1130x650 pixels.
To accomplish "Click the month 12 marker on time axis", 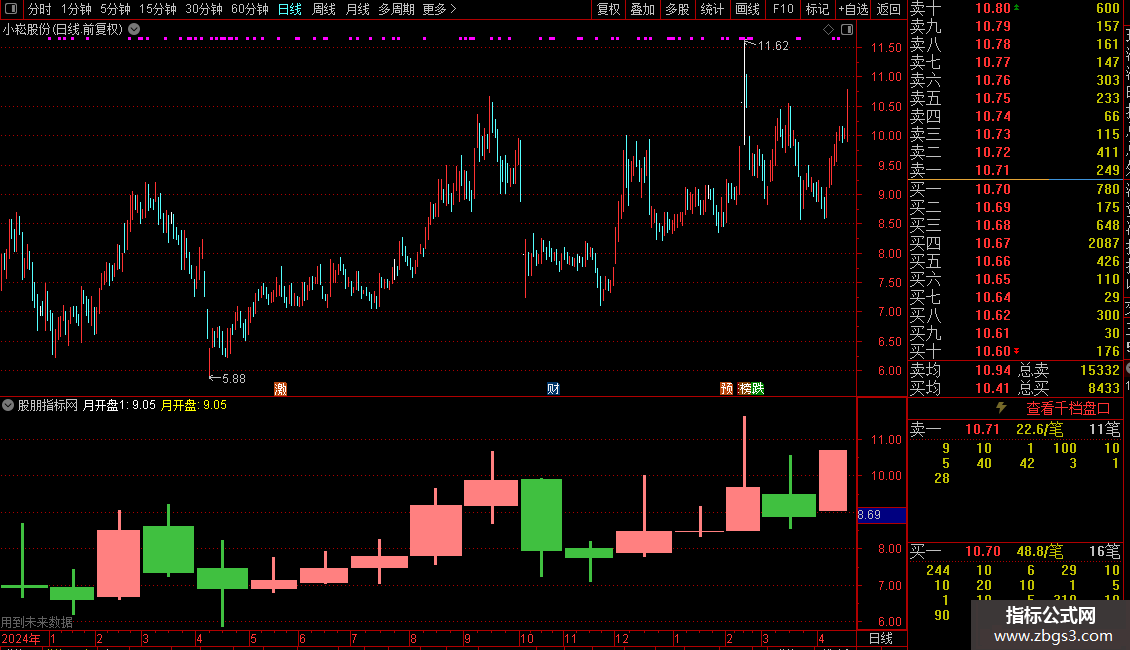I will pyautogui.click(x=622, y=638).
